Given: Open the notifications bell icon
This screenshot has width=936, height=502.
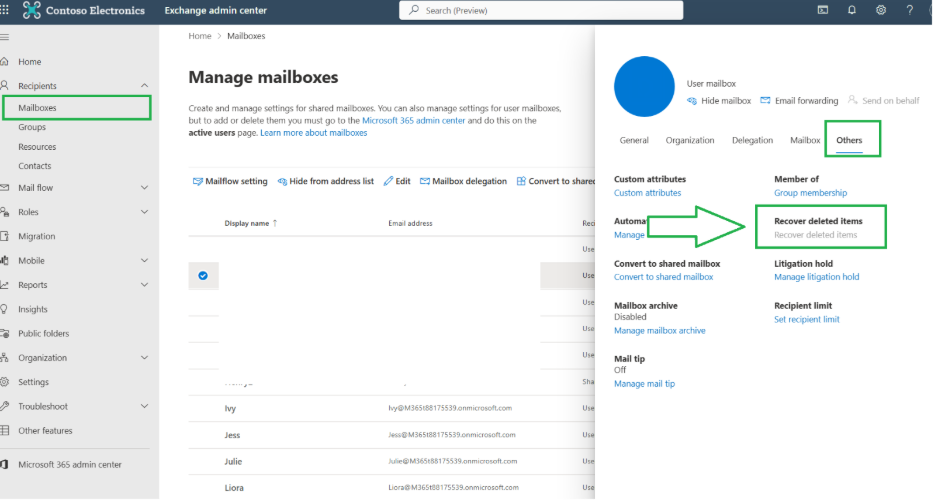Looking at the screenshot, I should tap(852, 10).
